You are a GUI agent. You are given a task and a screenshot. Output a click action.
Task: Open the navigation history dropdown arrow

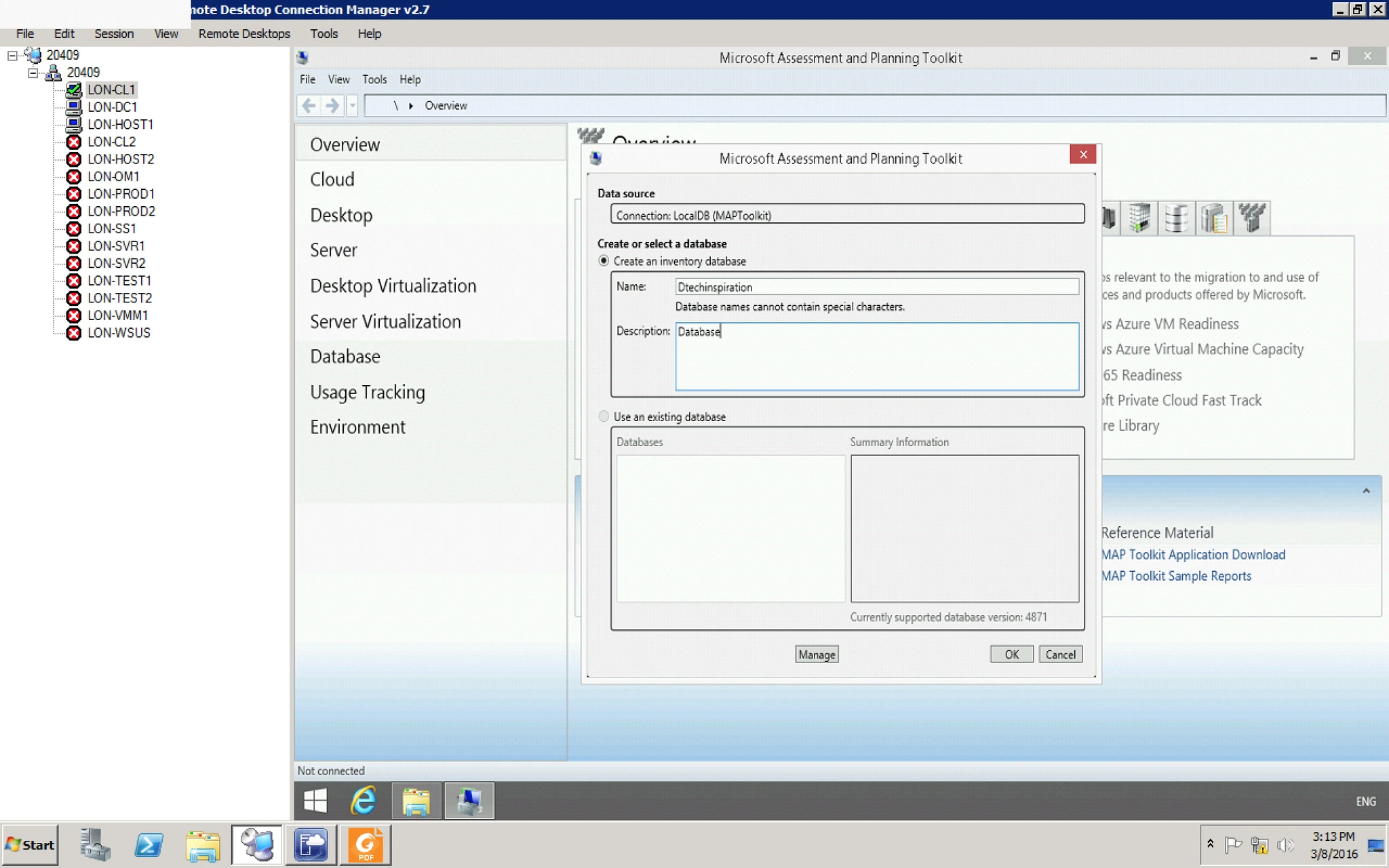point(352,106)
